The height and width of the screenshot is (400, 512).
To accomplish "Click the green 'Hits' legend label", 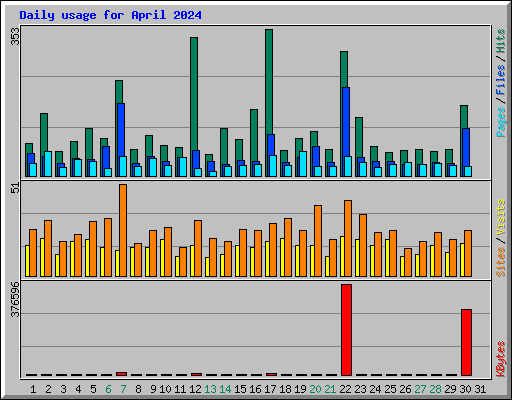I will (x=501, y=41).
